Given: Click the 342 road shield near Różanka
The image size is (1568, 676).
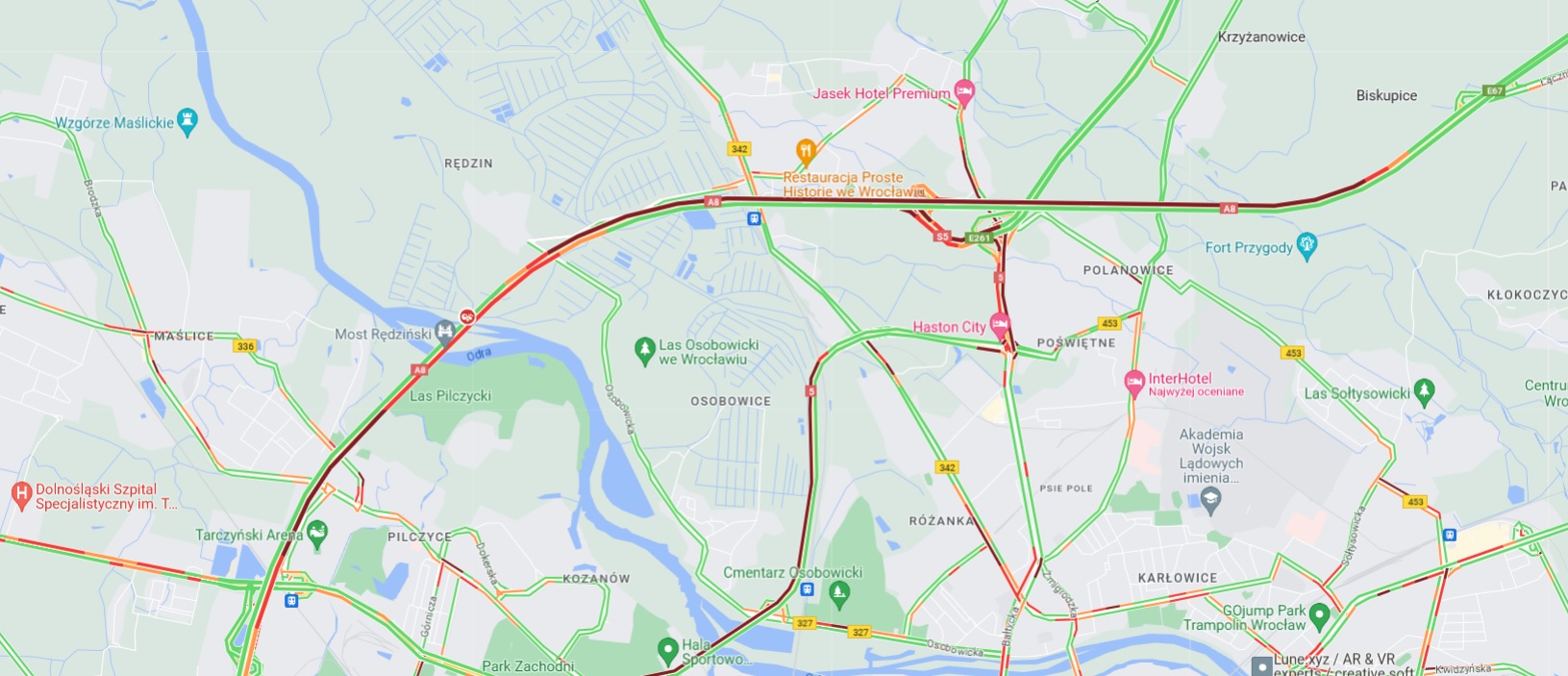Looking at the screenshot, I should coord(947,467).
